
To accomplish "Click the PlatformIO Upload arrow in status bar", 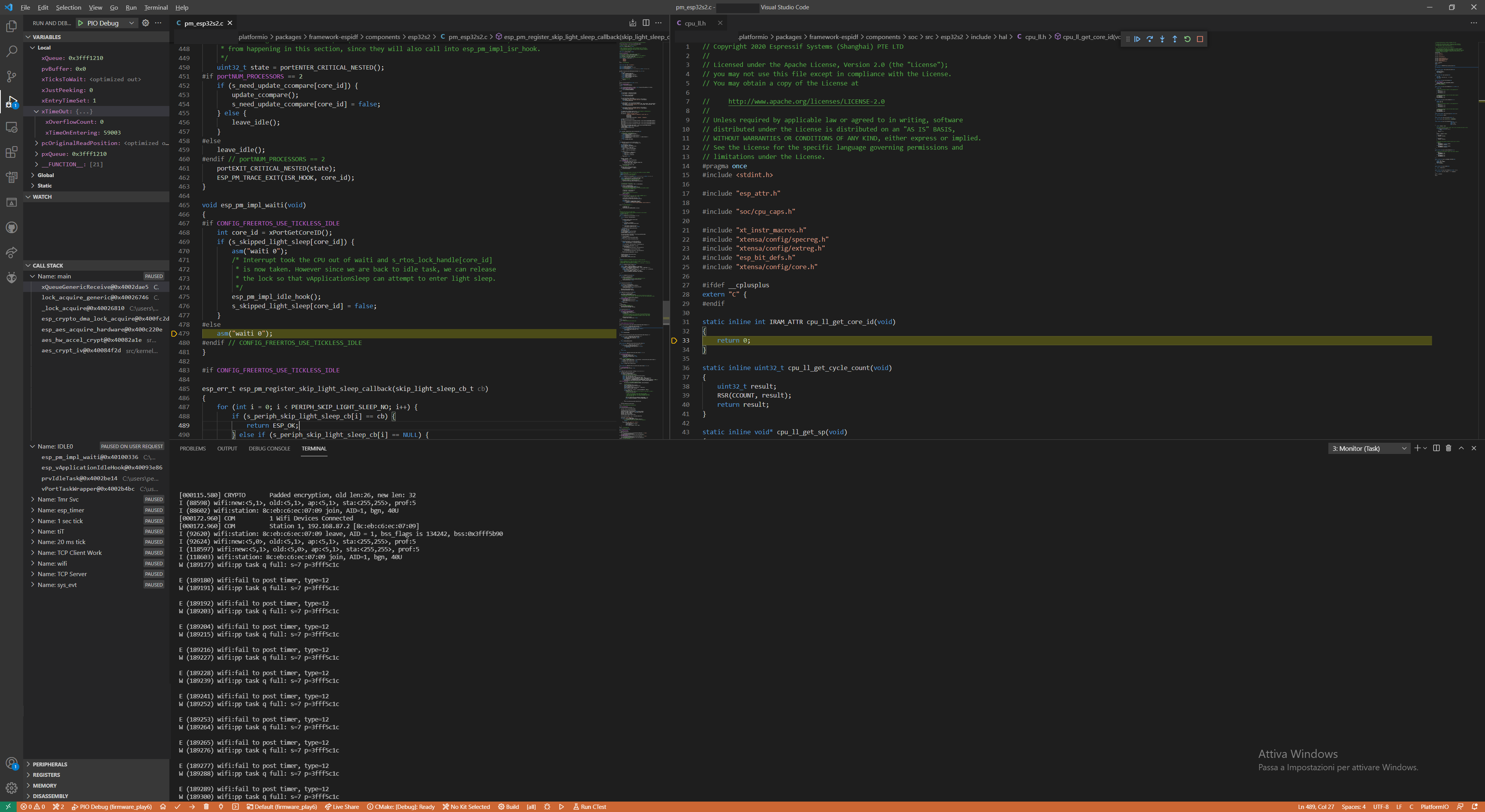I will [x=192, y=807].
